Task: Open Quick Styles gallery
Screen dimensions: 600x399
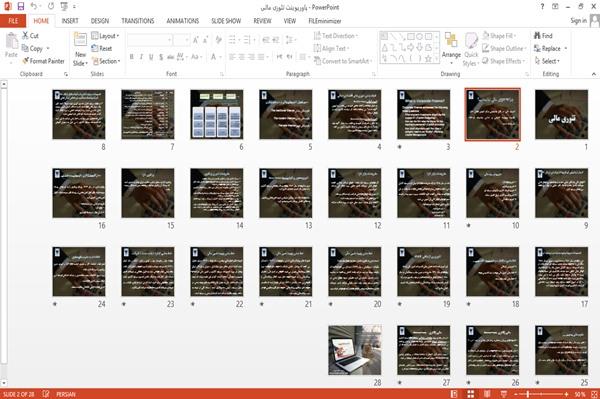Action: (x=471, y=50)
